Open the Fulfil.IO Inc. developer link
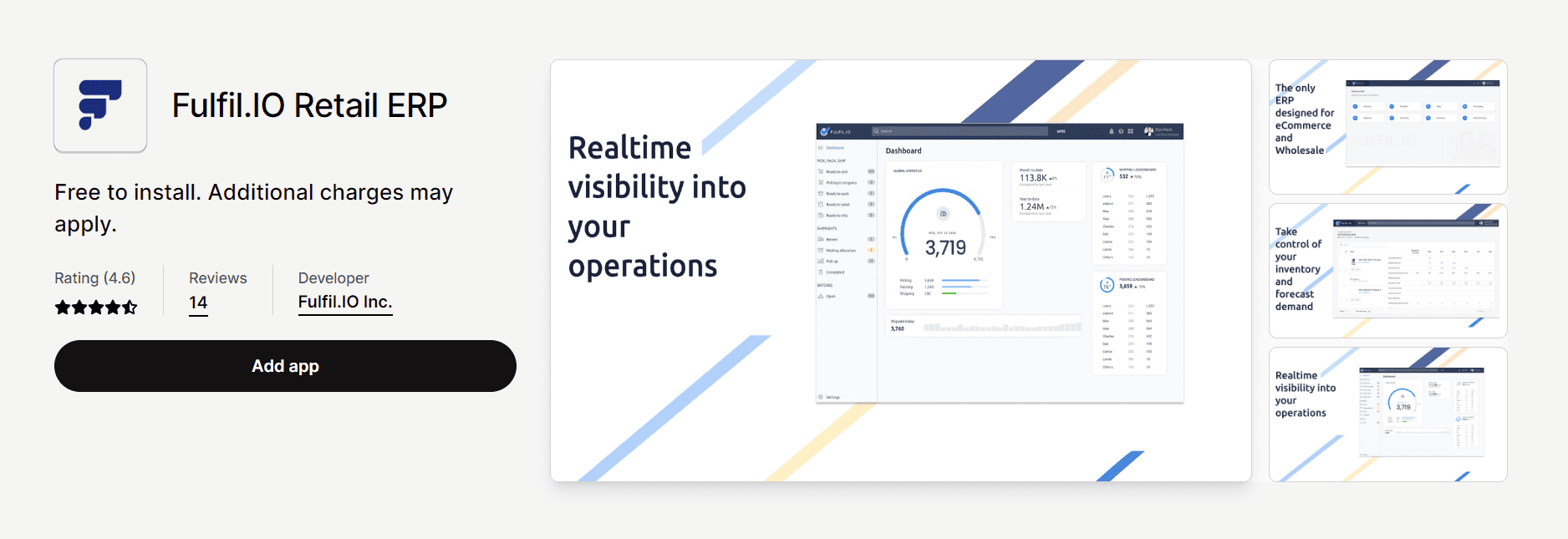This screenshot has width=1568, height=539. pos(345,303)
